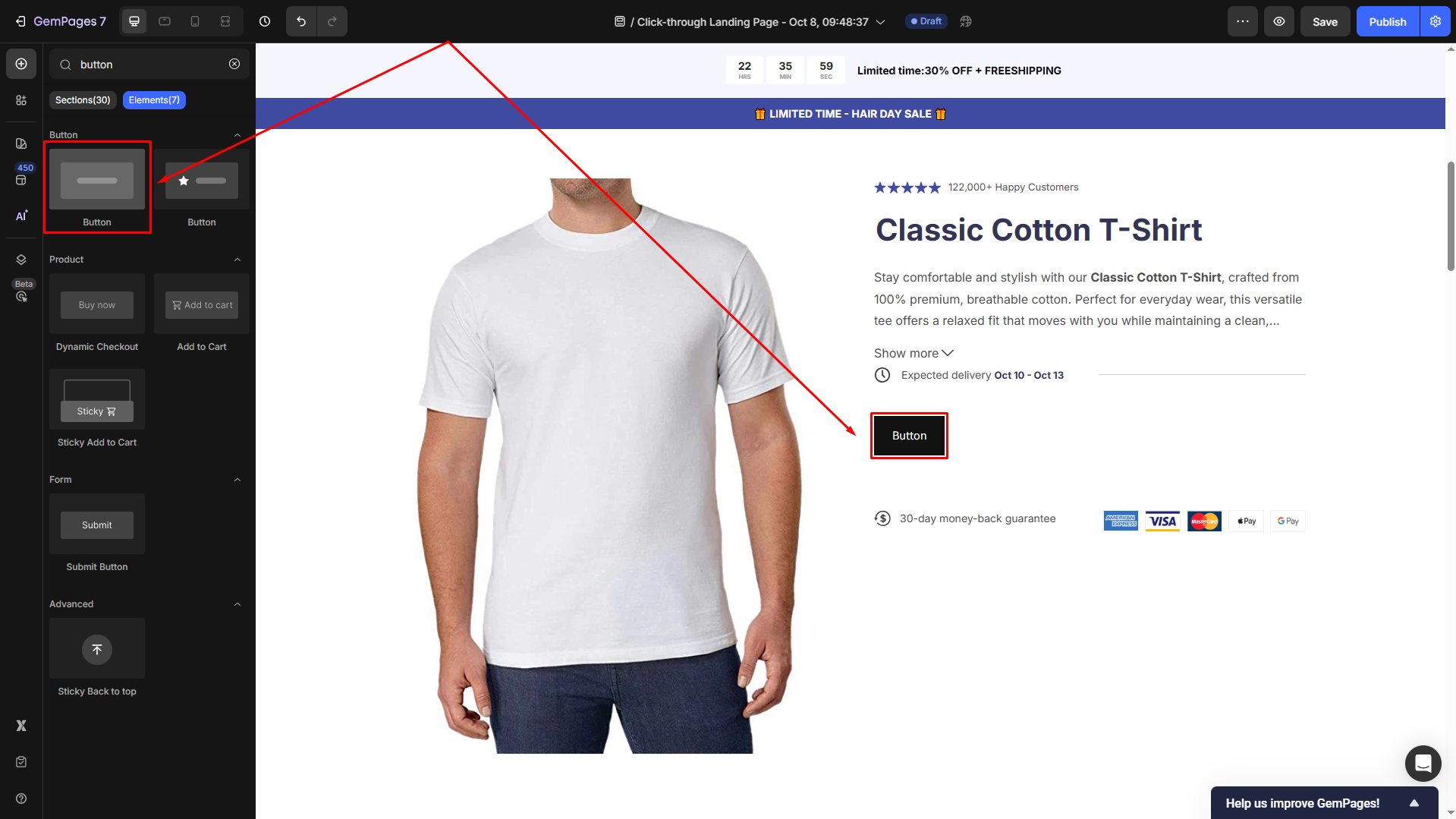The height and width of the screenshot is (819, 1456).
Task: Open page title dropdown arrow
Action: click(881, 22)
